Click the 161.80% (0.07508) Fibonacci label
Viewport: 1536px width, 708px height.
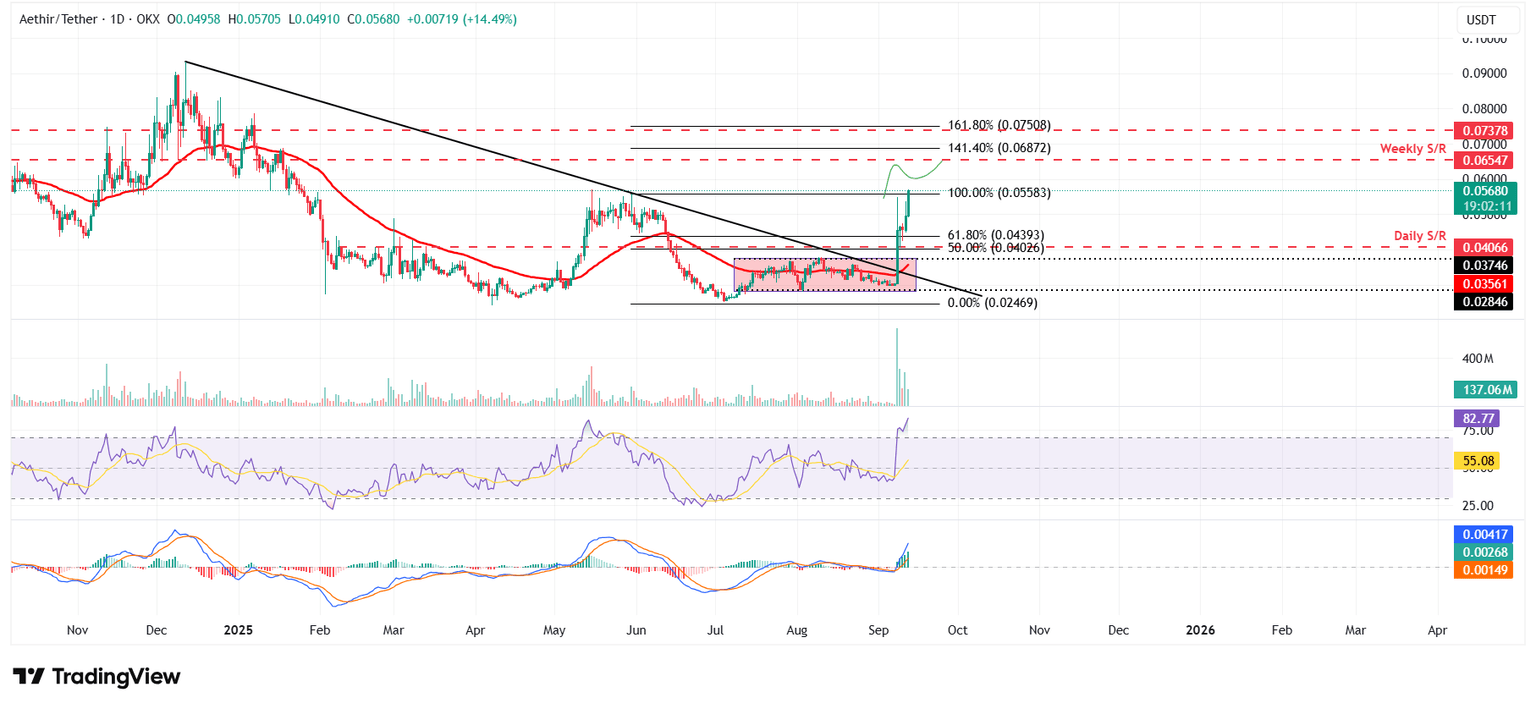(999, 124)
